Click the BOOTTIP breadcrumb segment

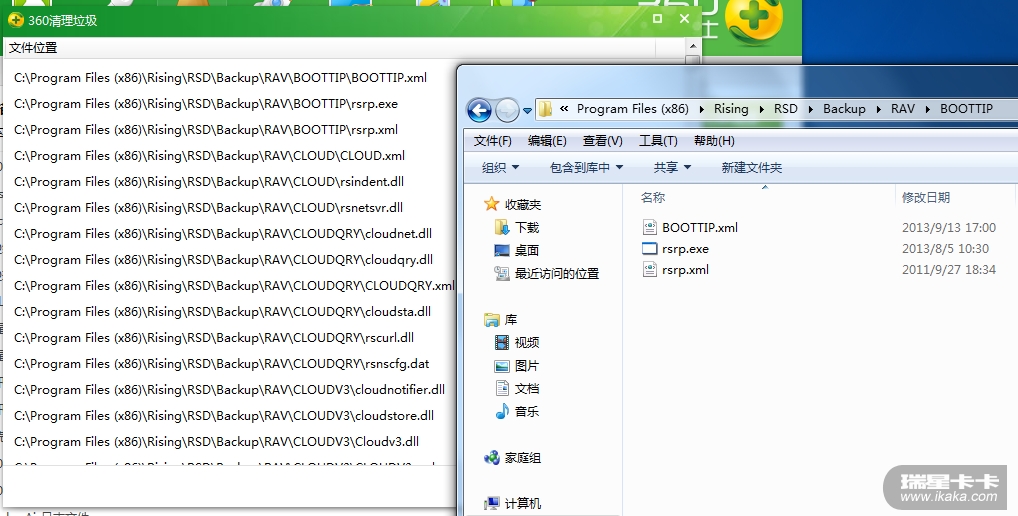pos(966,108)
